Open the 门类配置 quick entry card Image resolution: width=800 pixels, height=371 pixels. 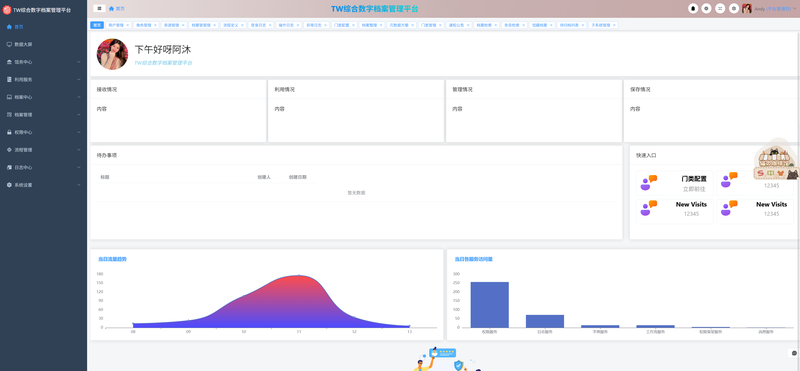point(674,183)
